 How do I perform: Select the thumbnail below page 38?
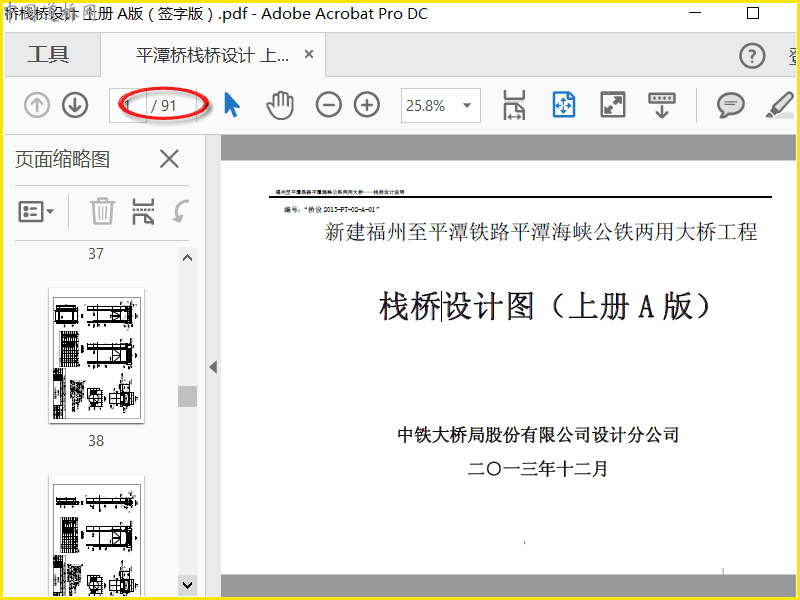pos(96,536)
